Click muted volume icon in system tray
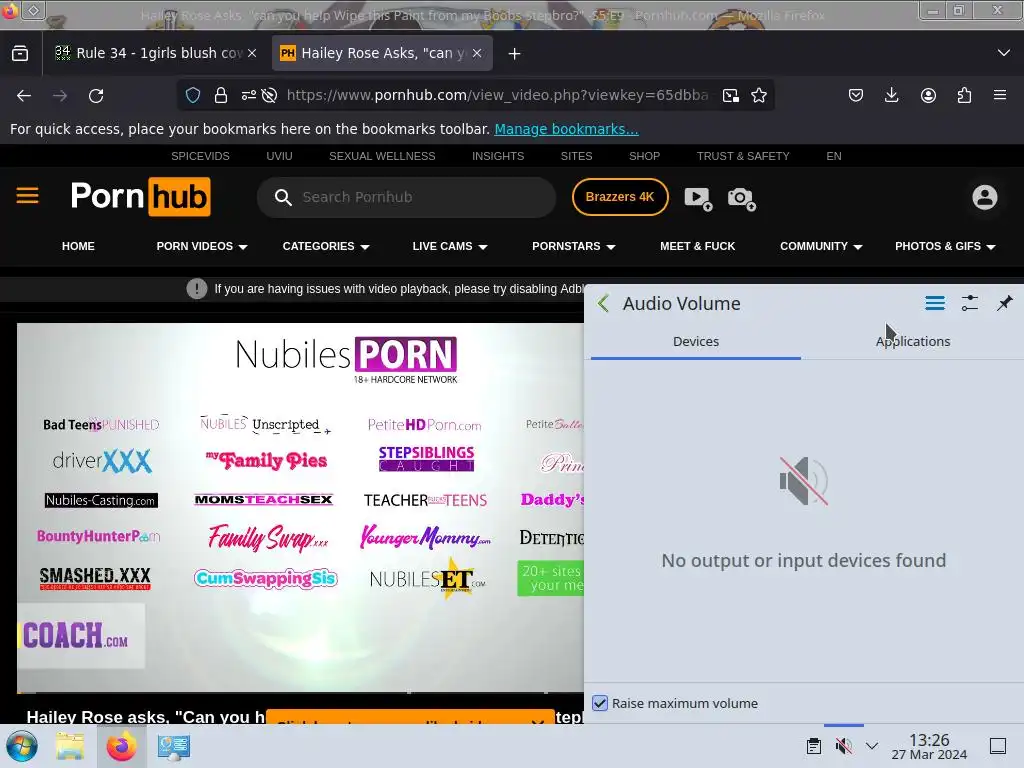 pyautogui.click(x=844, y=746)
